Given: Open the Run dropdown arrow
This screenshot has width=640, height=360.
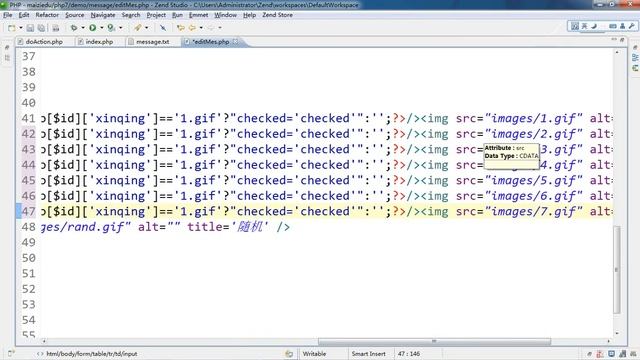Looking at the screenshot, I should point(102,28).
